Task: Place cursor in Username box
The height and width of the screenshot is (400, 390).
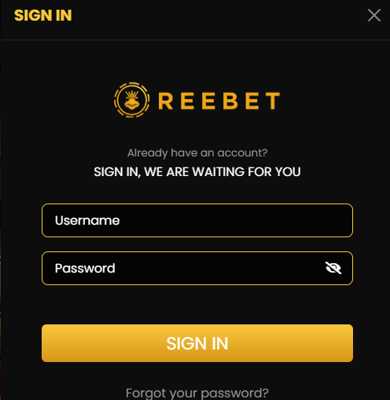Action: [197, 220]
